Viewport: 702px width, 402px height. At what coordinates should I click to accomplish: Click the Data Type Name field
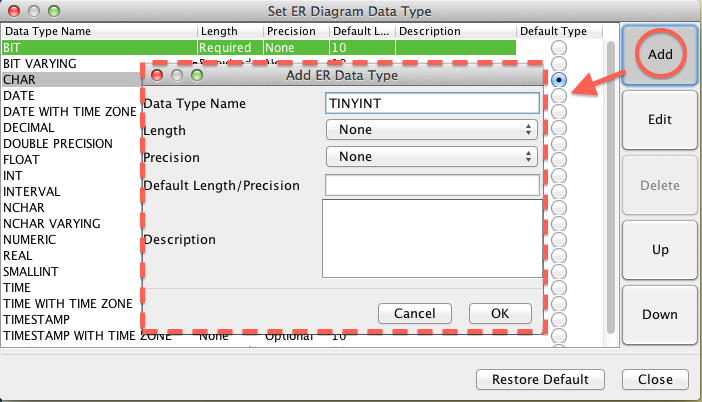tap(432, 103)
